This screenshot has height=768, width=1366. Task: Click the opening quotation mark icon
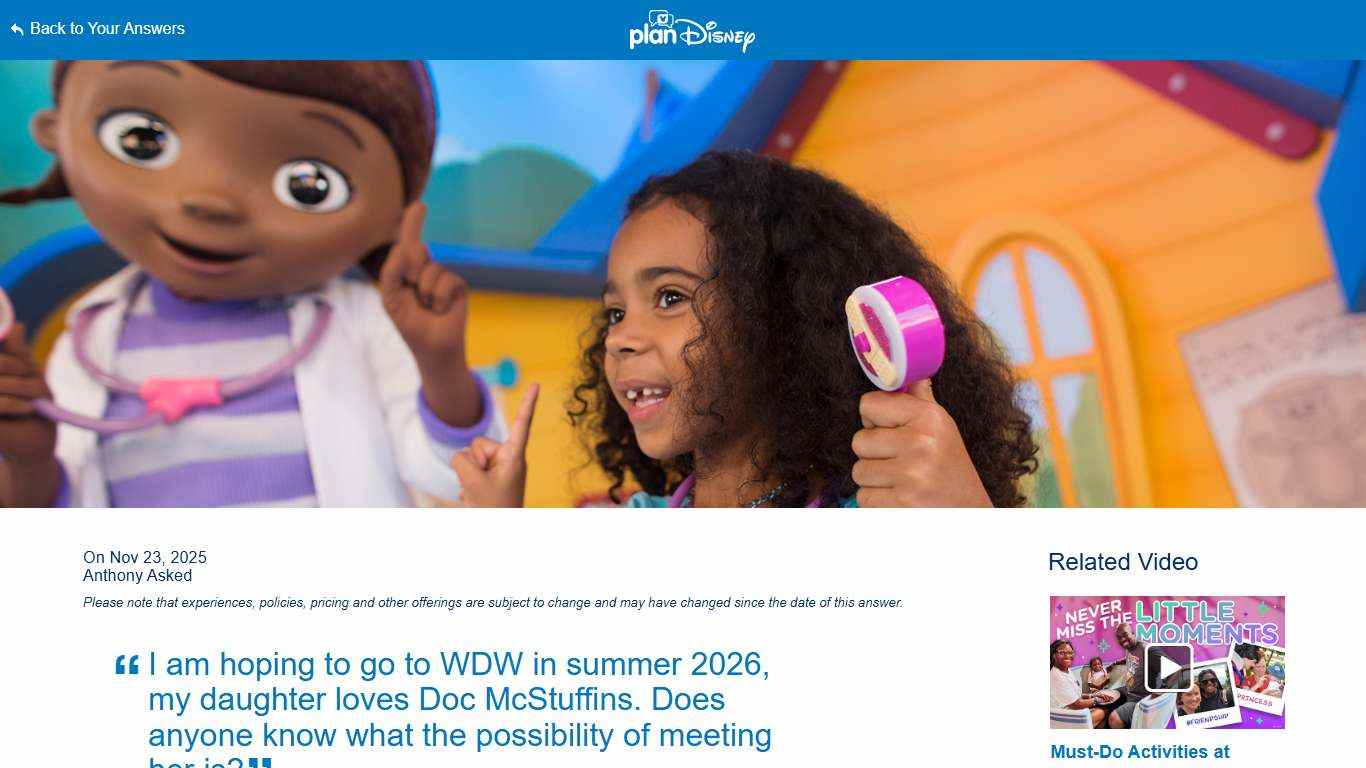(x=127, y=665)
